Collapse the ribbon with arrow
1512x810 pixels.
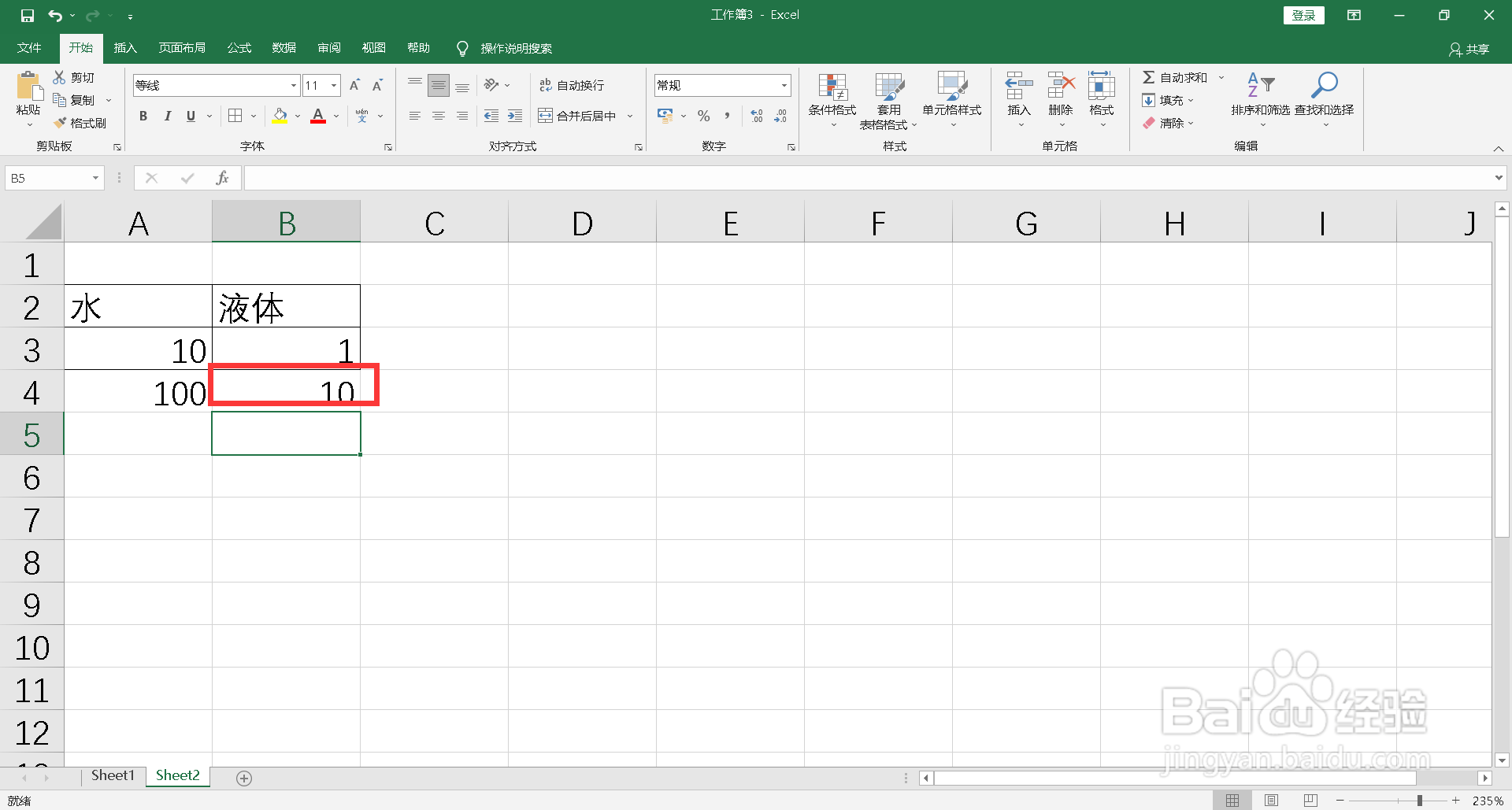pos(1499,148)
